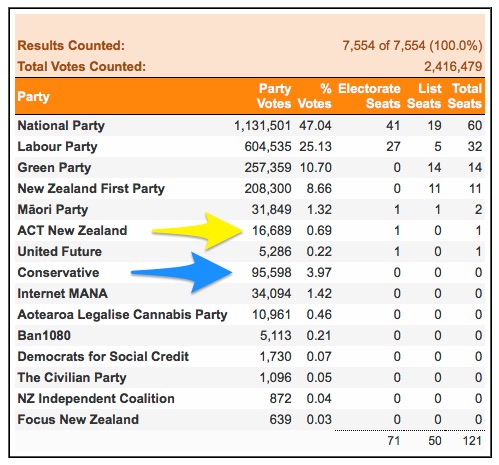
Task: Click the blue arrow pointing at Conservative votes
Action: click(182, 273)
